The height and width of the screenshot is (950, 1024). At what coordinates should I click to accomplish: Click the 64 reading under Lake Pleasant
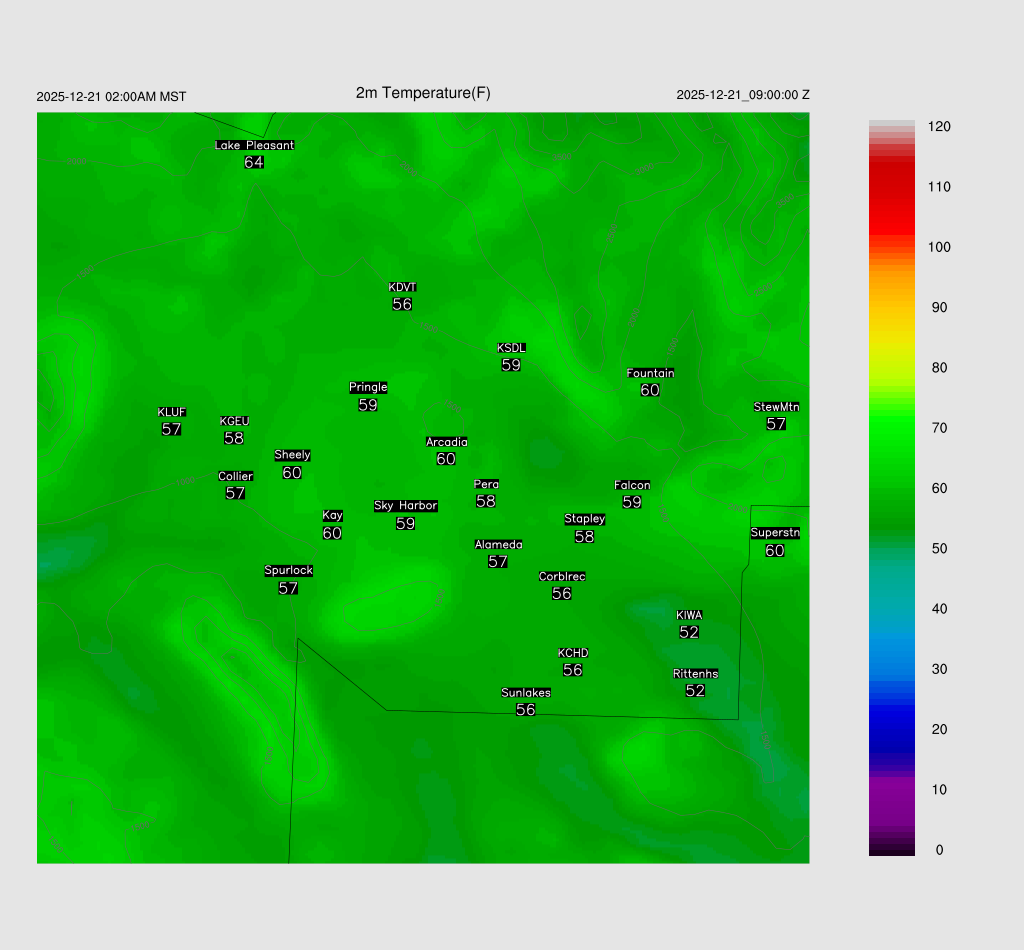pyautogui.click(x=254, y=162)
